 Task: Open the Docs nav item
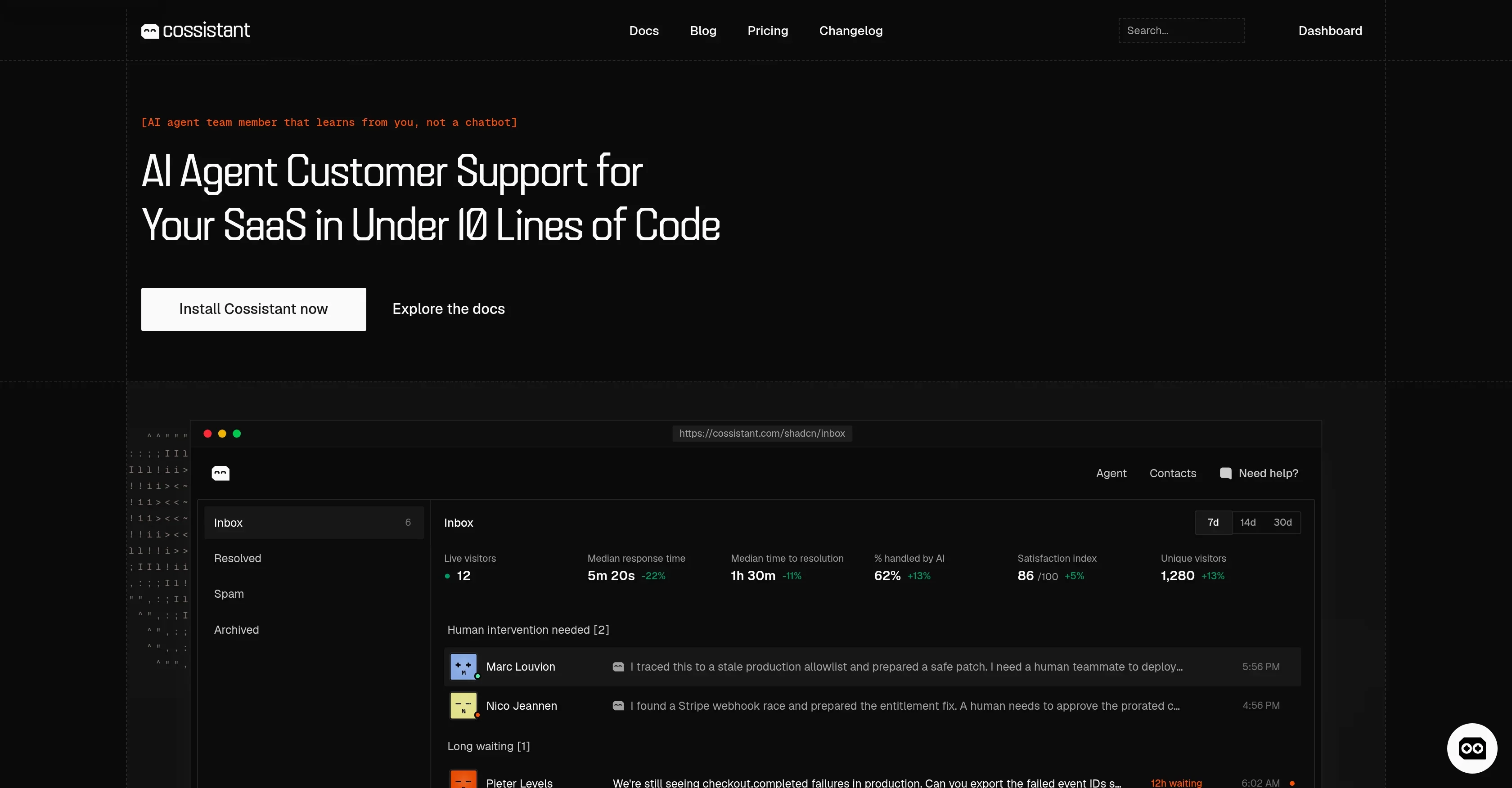click(x=644, y=31)
